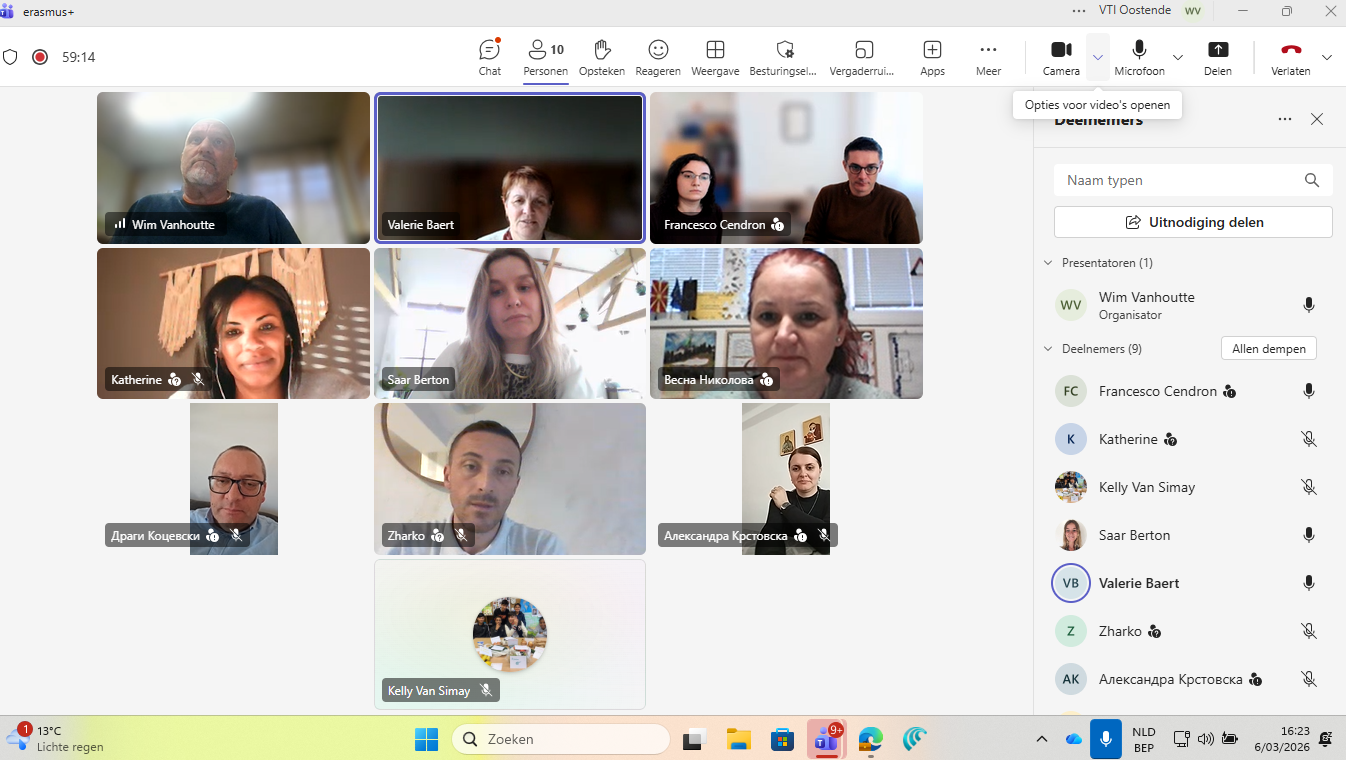Mute the Microfoon in toolbar
The image size is (1346, 760).
coord(1139,57)
